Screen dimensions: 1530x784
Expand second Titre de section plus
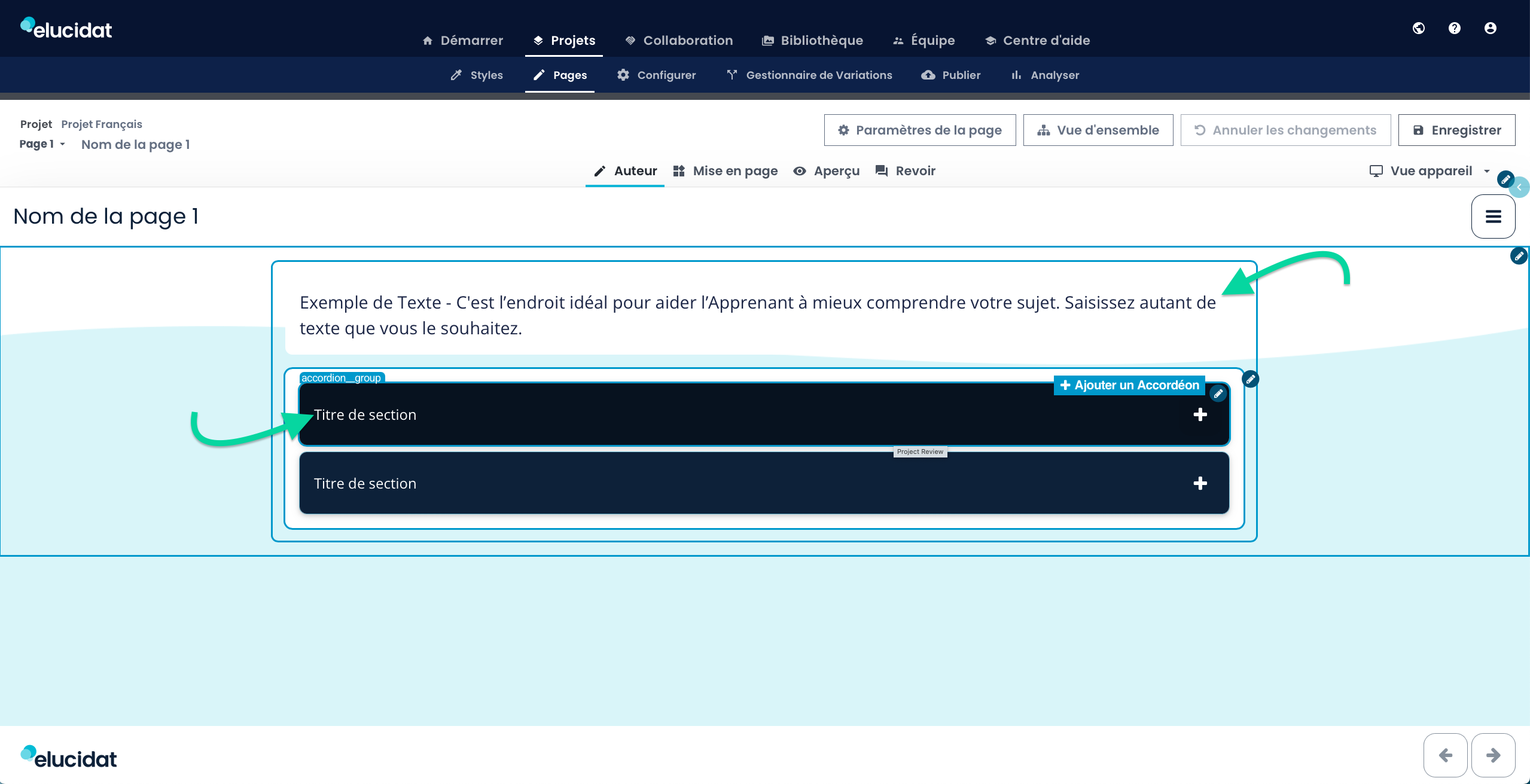[x=1200, y=483]
